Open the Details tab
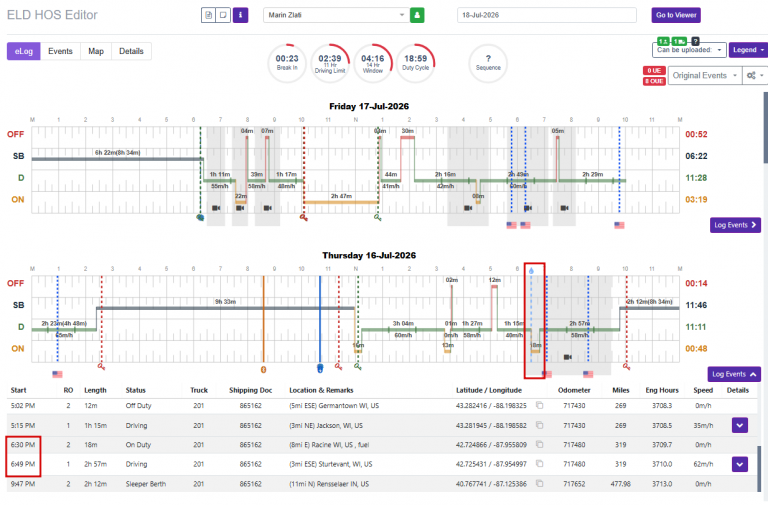 (131, 51)
